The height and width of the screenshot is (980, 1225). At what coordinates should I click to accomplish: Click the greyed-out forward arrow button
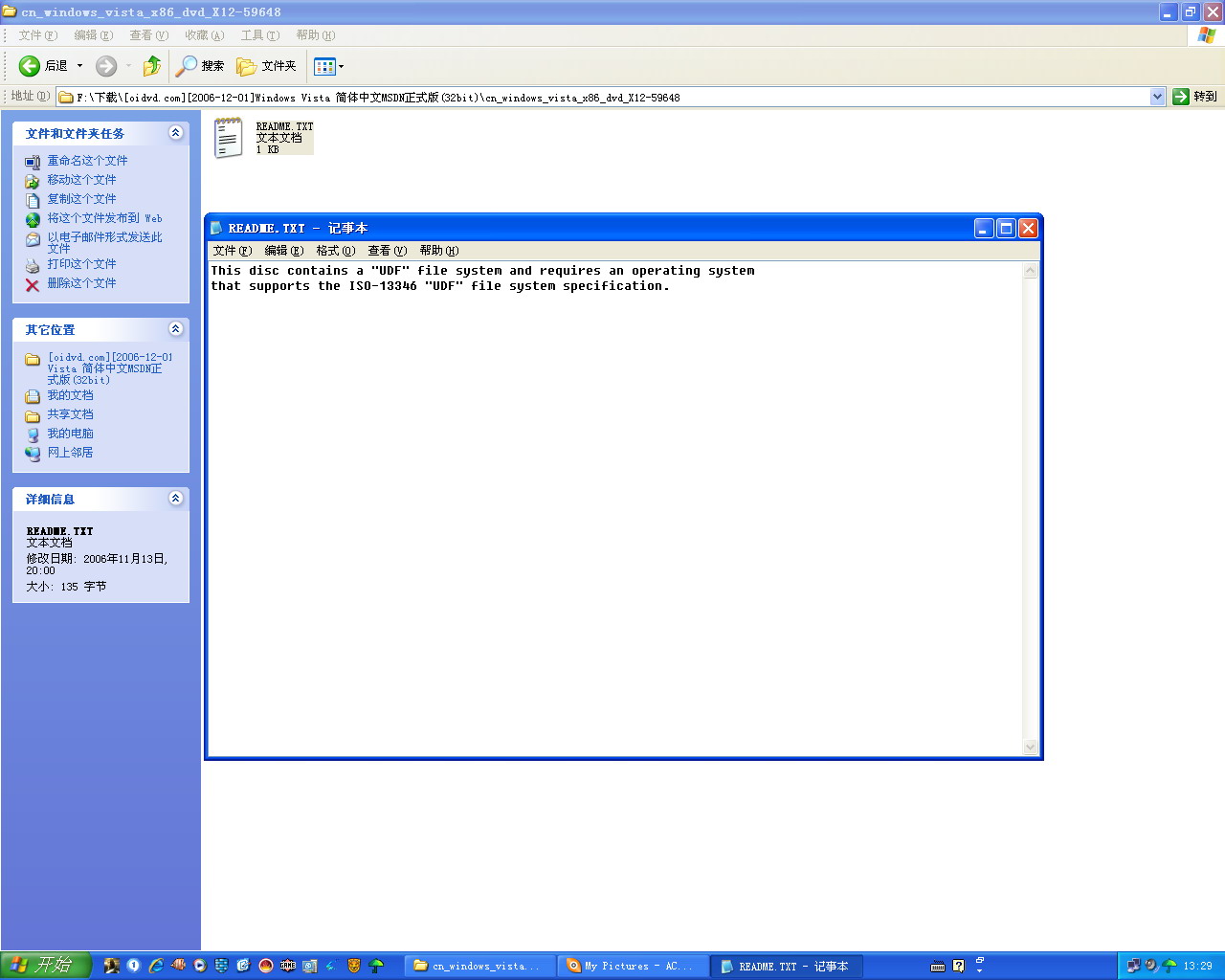pos(106,66)
